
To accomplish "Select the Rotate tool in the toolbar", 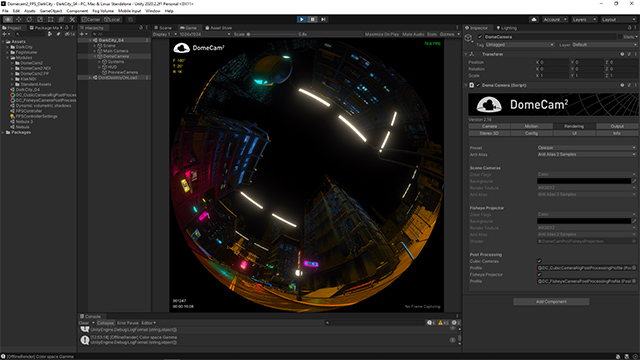I will 29,19.
